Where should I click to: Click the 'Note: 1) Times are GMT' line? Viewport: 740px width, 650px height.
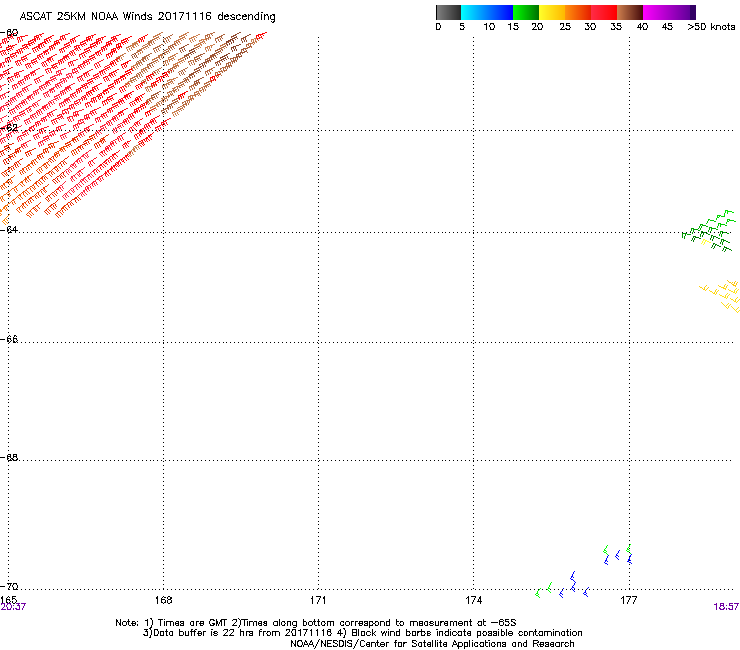pyautogui.click(x=316, y=623)
